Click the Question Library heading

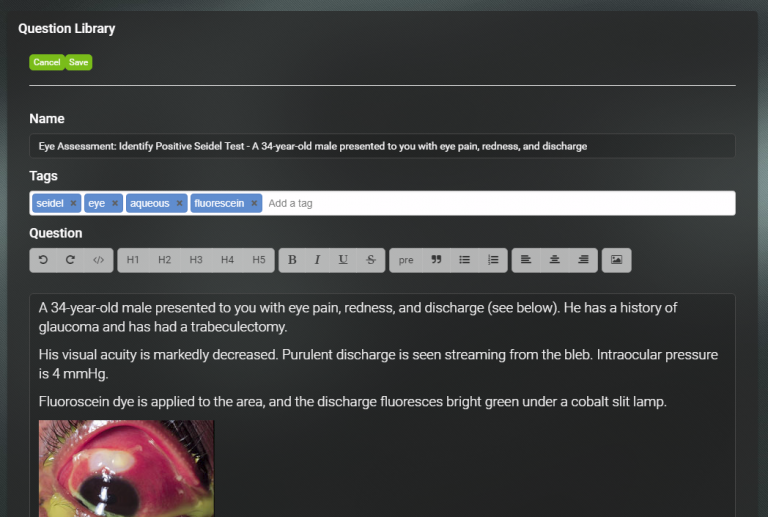coord(67,28)
